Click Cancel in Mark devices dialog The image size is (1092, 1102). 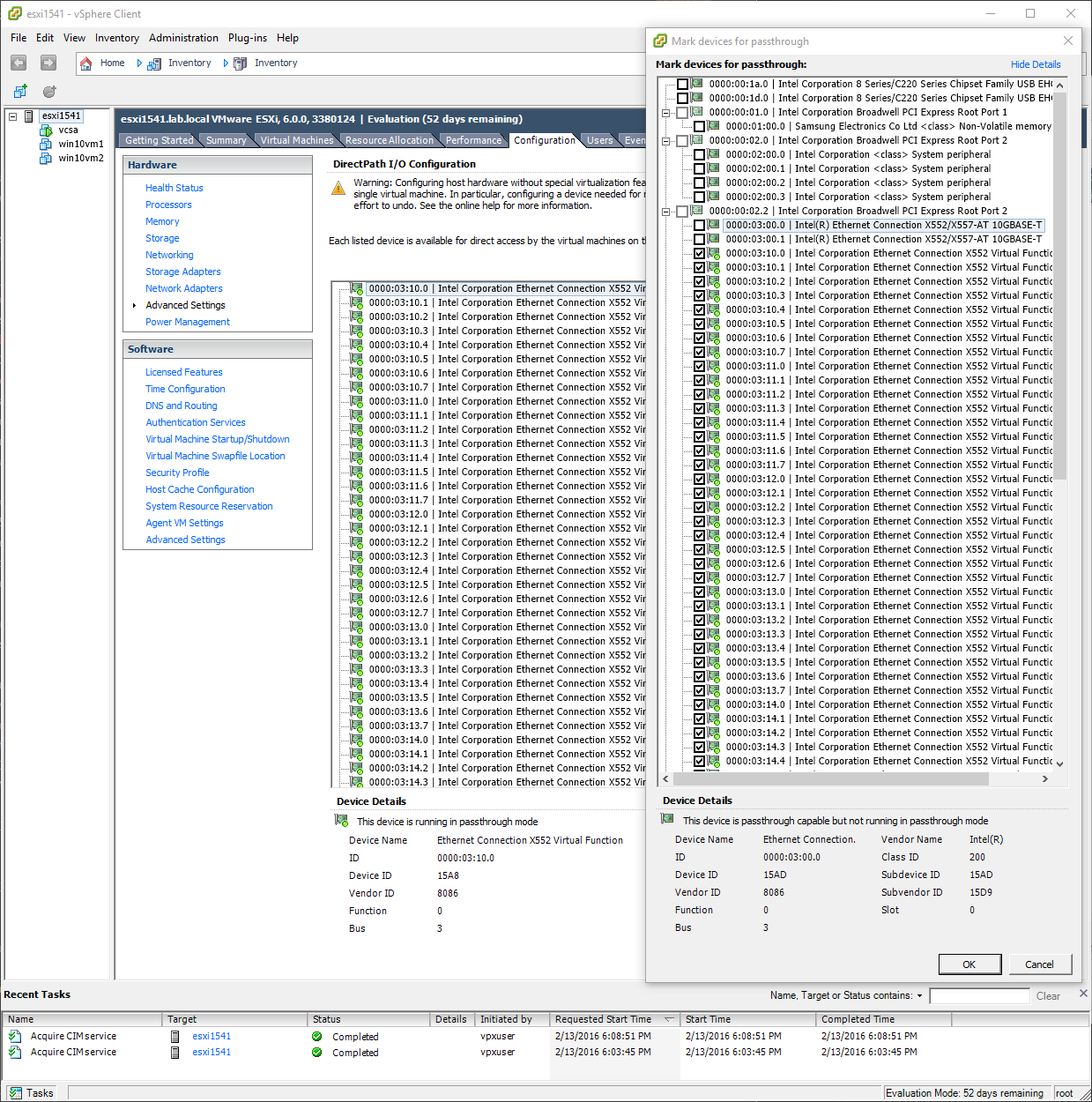coord(1039,964)
